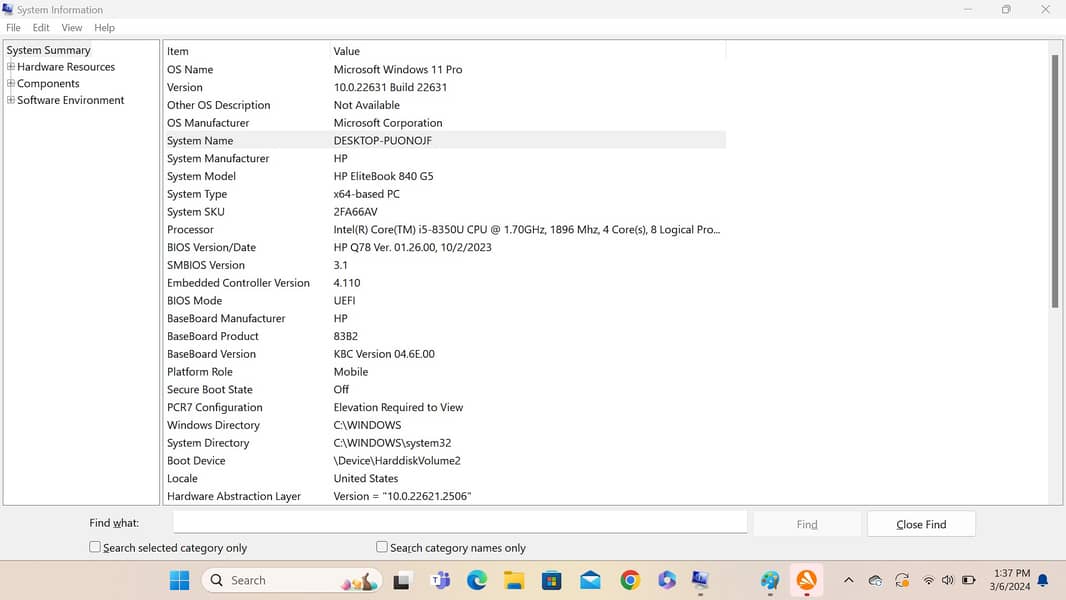Open the Windows Start menu
Image resolution: width=1066 pixels, height=600 pixels.
(179, 580)
